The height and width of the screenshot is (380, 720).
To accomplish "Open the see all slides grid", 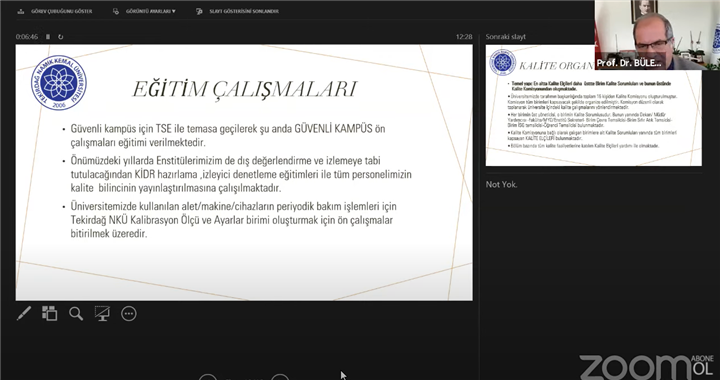I will tap(50, 313).
